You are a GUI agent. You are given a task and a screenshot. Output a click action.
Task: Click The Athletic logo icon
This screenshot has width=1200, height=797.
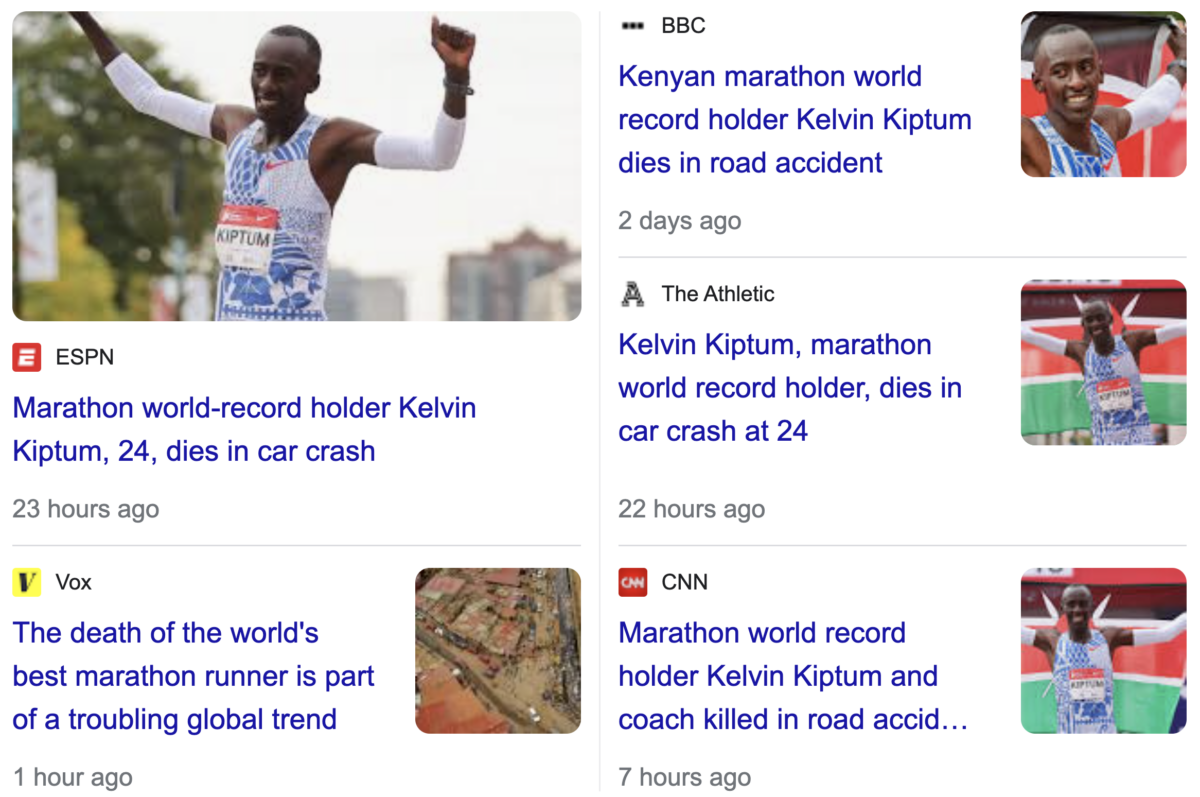pyautogui.click(x=633, y=294)
